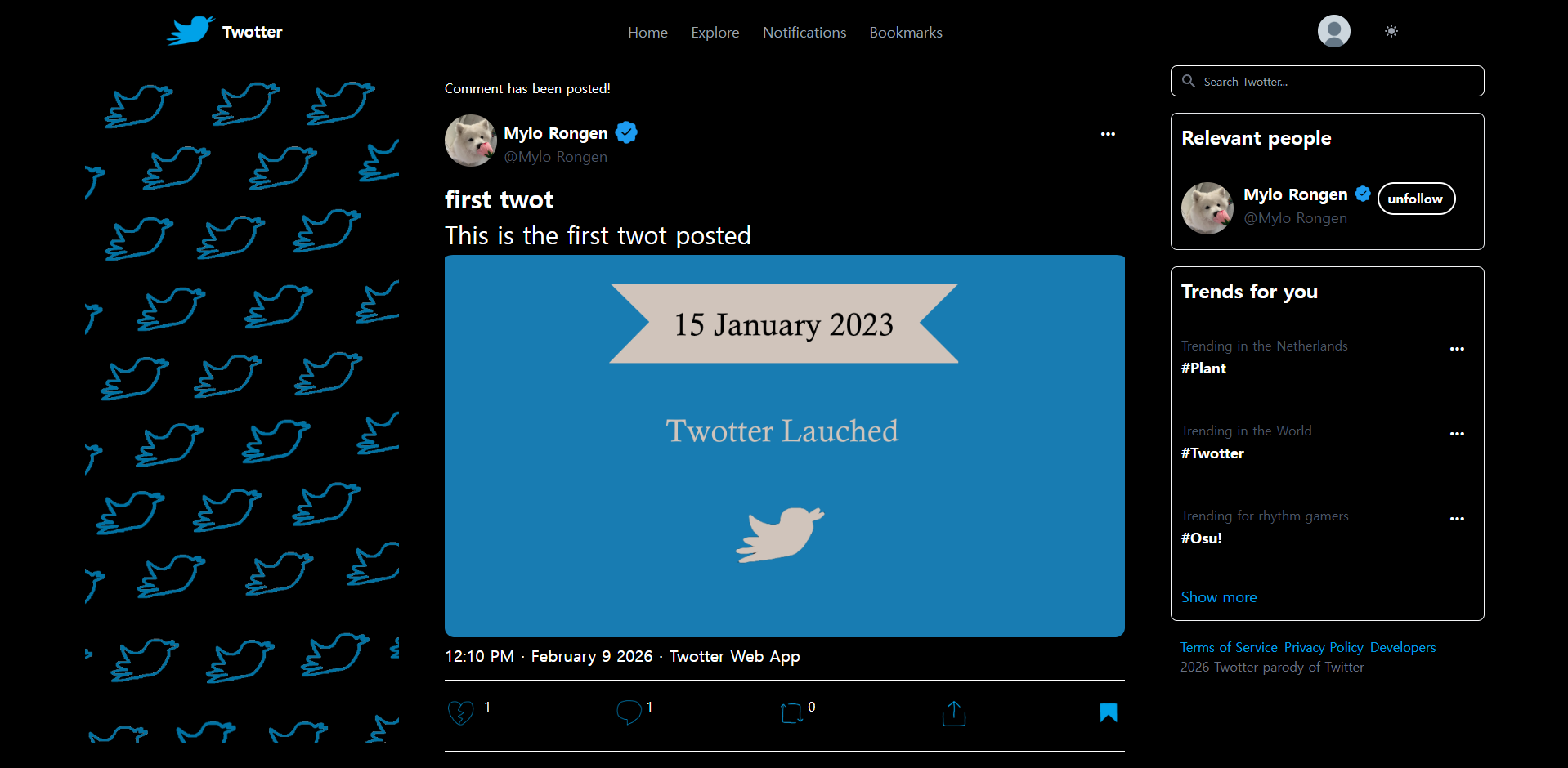Unfollow Mylo Rongen
The image size is (1568, 768).
pos(1416,199)
